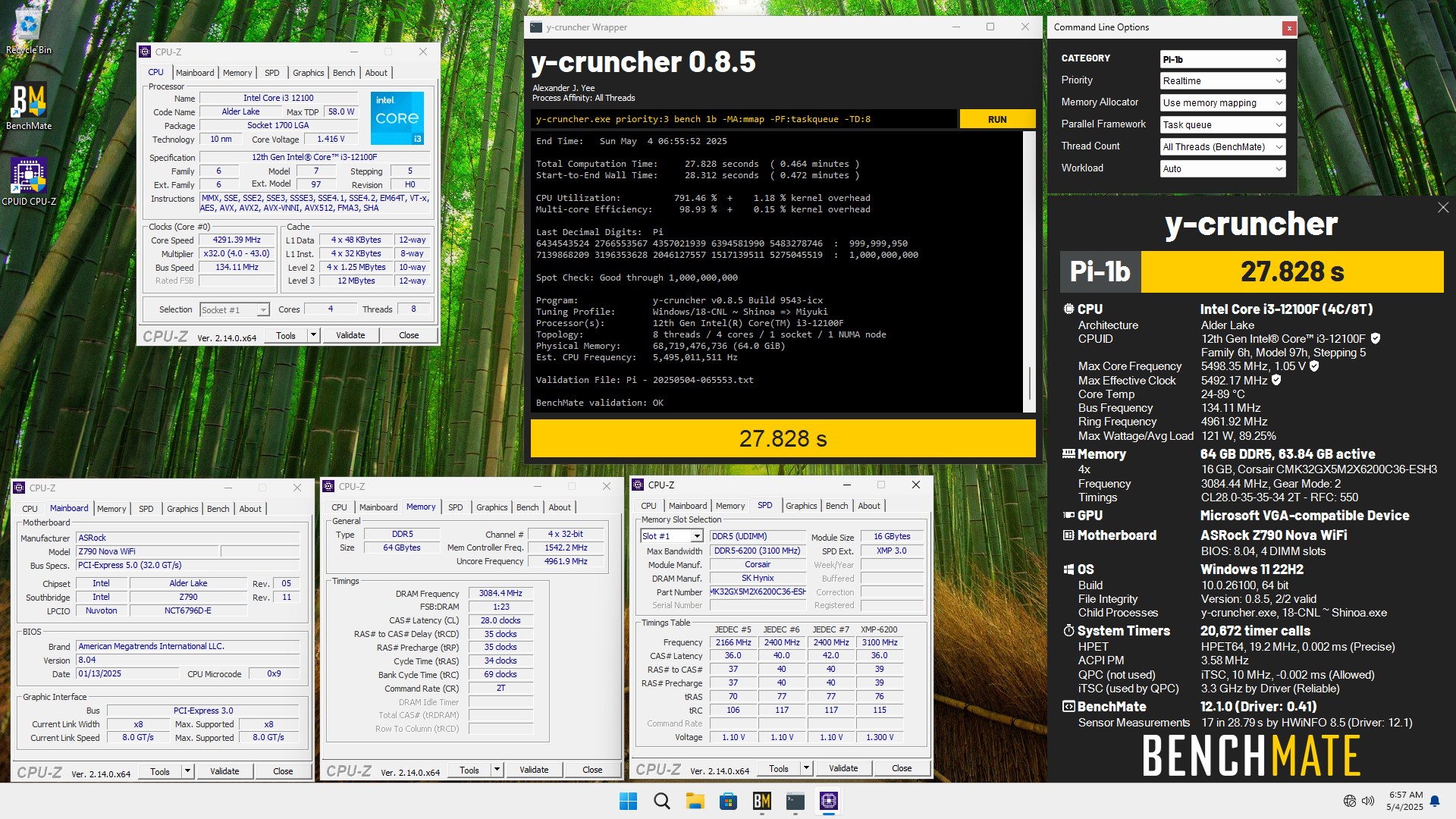Image resolution: width=1456 pixels, height=819 pixels.
Task: Expand Tools dropdown arrow in CPU-Z SPD window
Action: (805, 768)
